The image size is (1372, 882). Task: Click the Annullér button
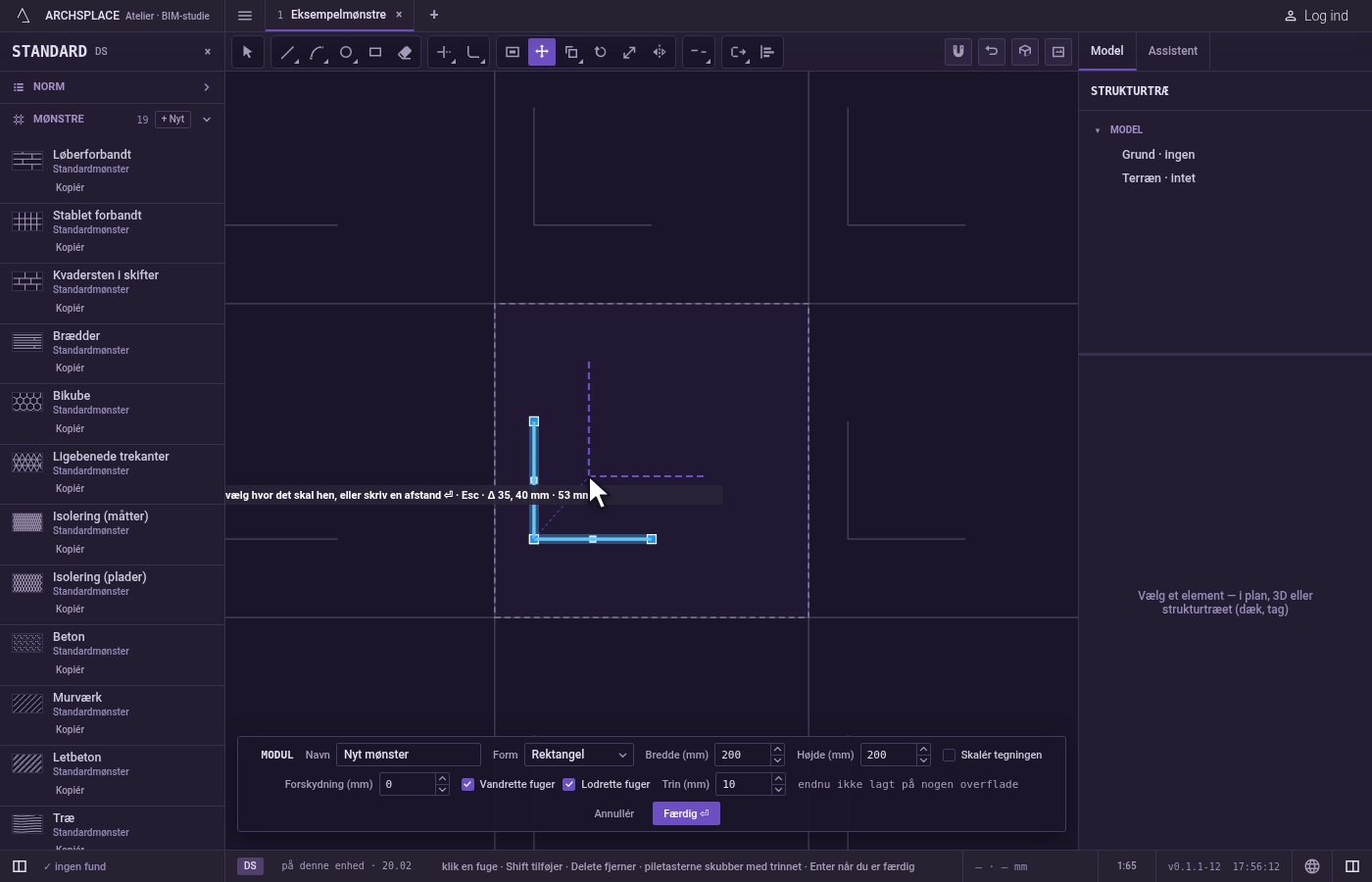614,813
